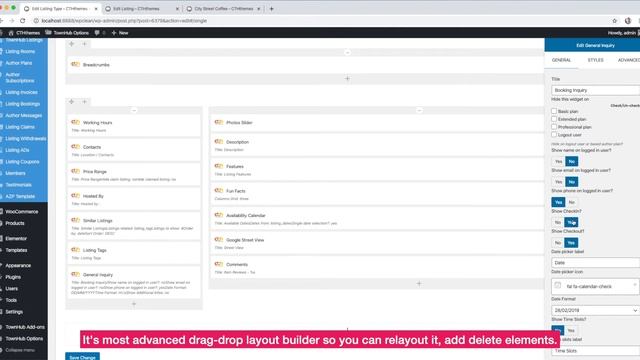640x360 pixels.
Task: Check the Professional plan checkbox
Action: (x=554, y=127)
